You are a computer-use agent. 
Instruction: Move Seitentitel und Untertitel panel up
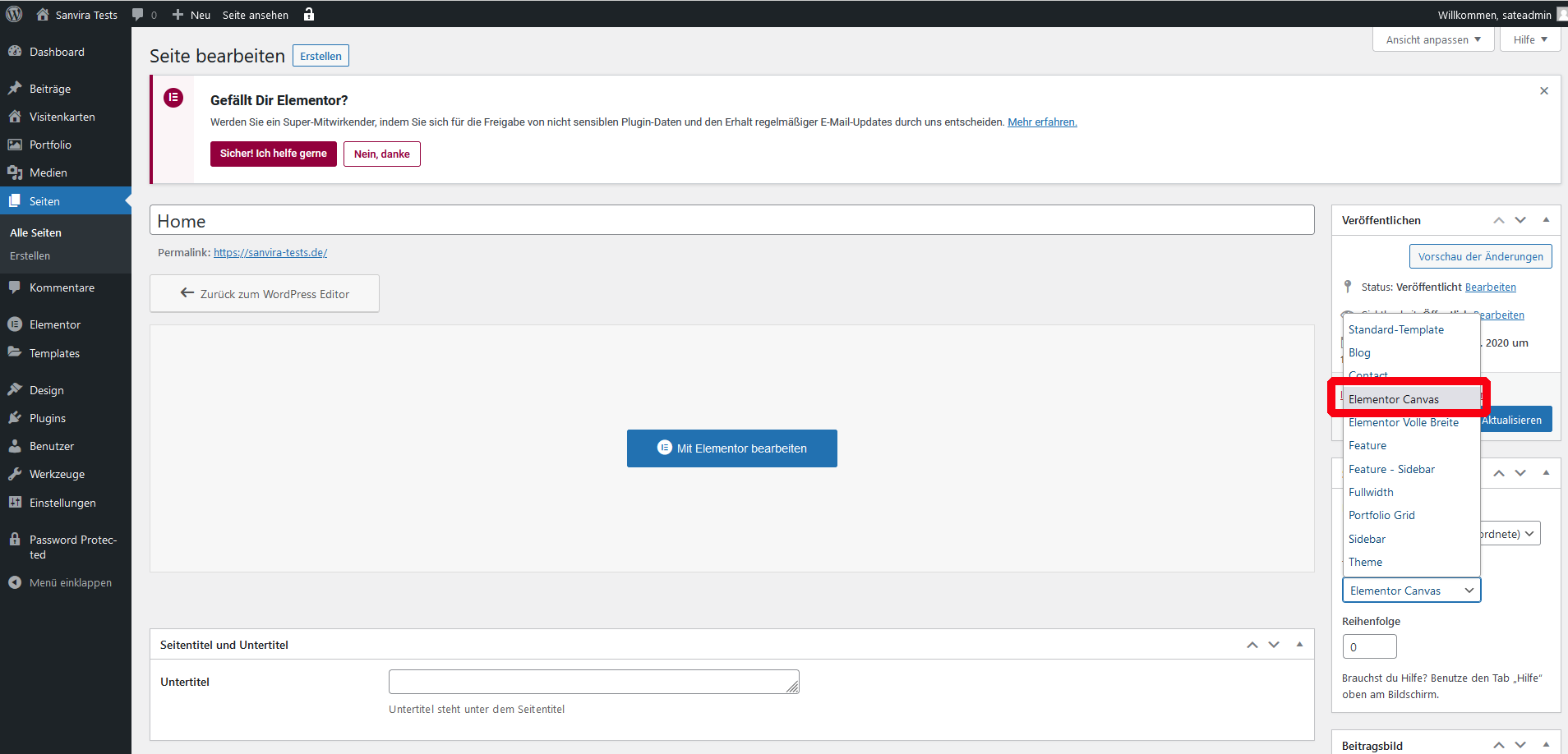pyautogui.click(x=1252, y=645)
